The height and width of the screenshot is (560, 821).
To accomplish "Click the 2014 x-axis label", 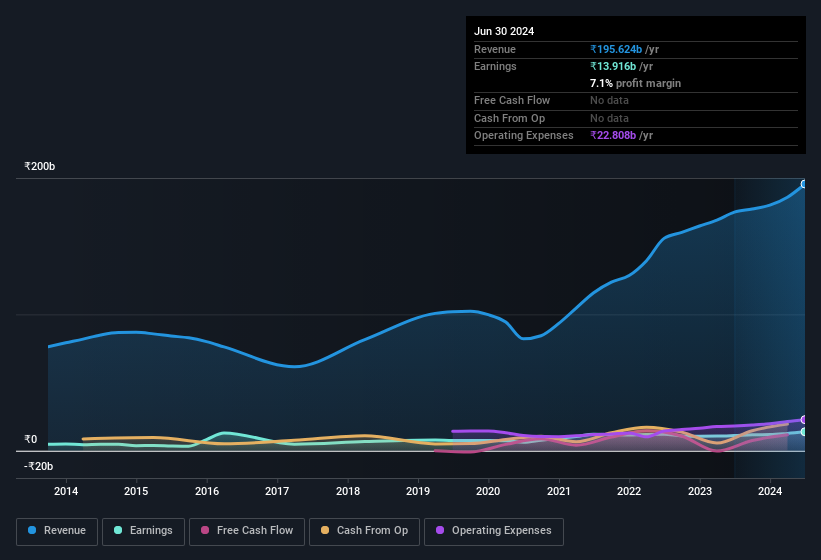I will (x=66, y=491).
